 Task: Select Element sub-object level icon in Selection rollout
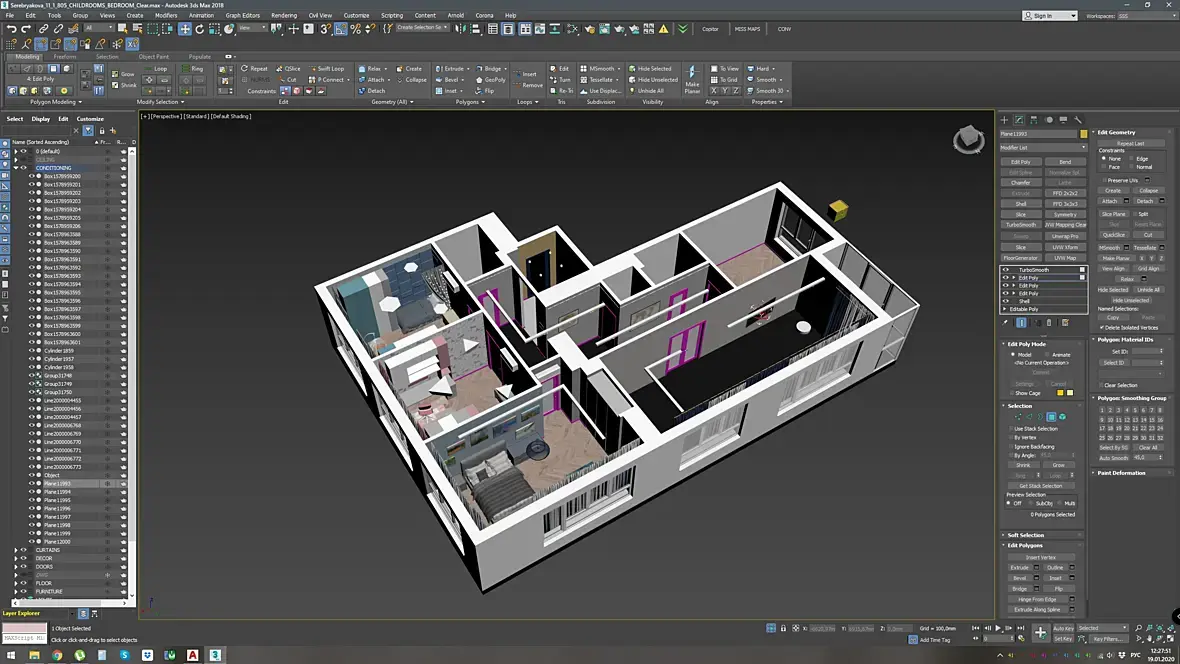tap(1063, 417)
